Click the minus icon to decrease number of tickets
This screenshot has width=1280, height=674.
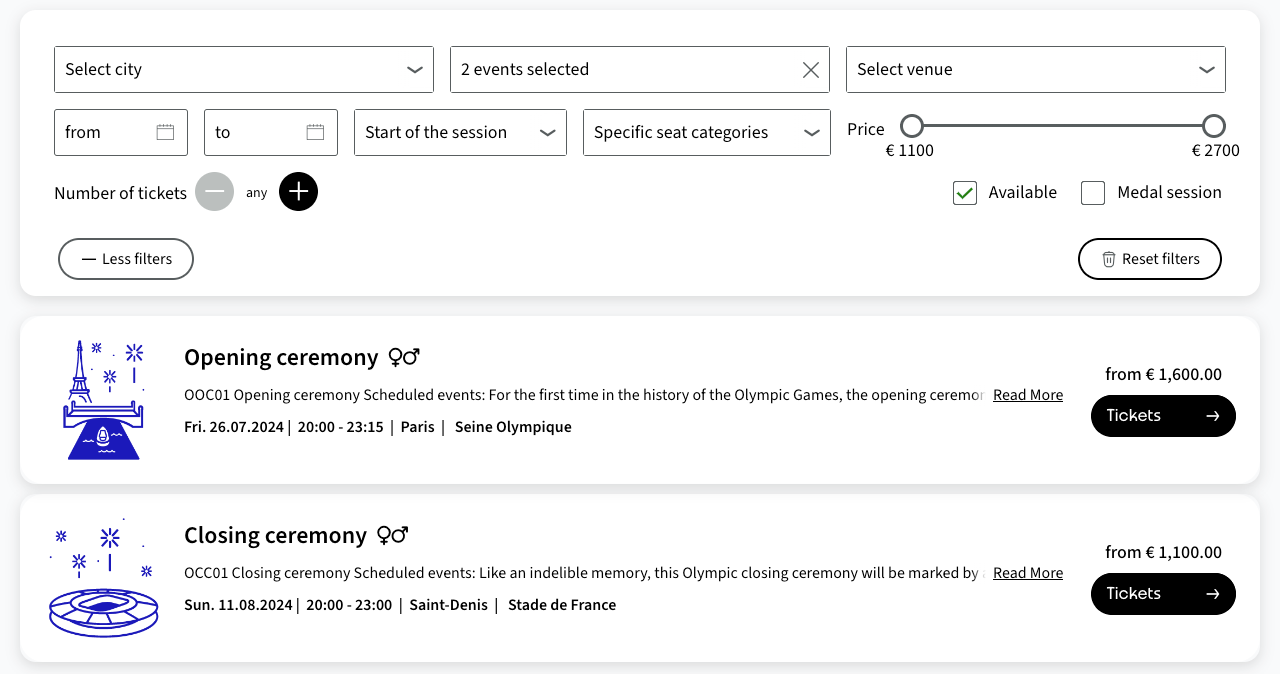click(x=214, y=191)
